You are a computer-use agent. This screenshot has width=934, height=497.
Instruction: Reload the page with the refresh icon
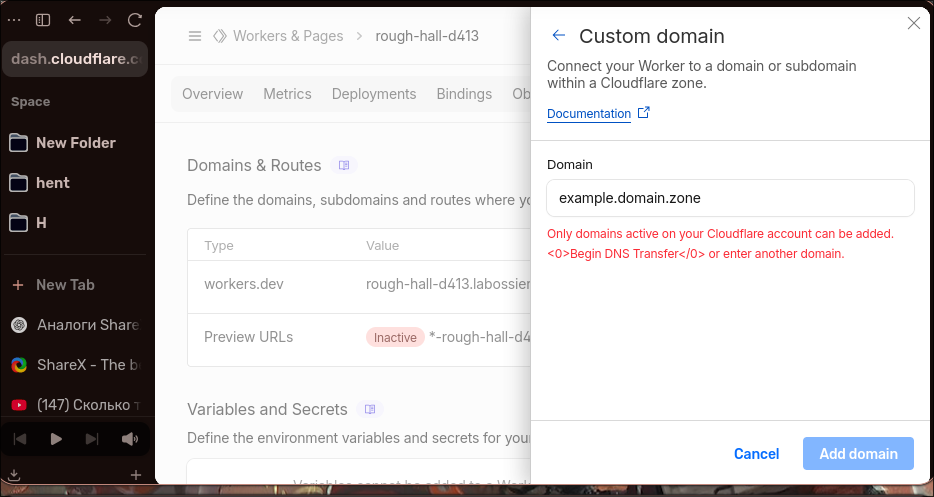point(135,19)
